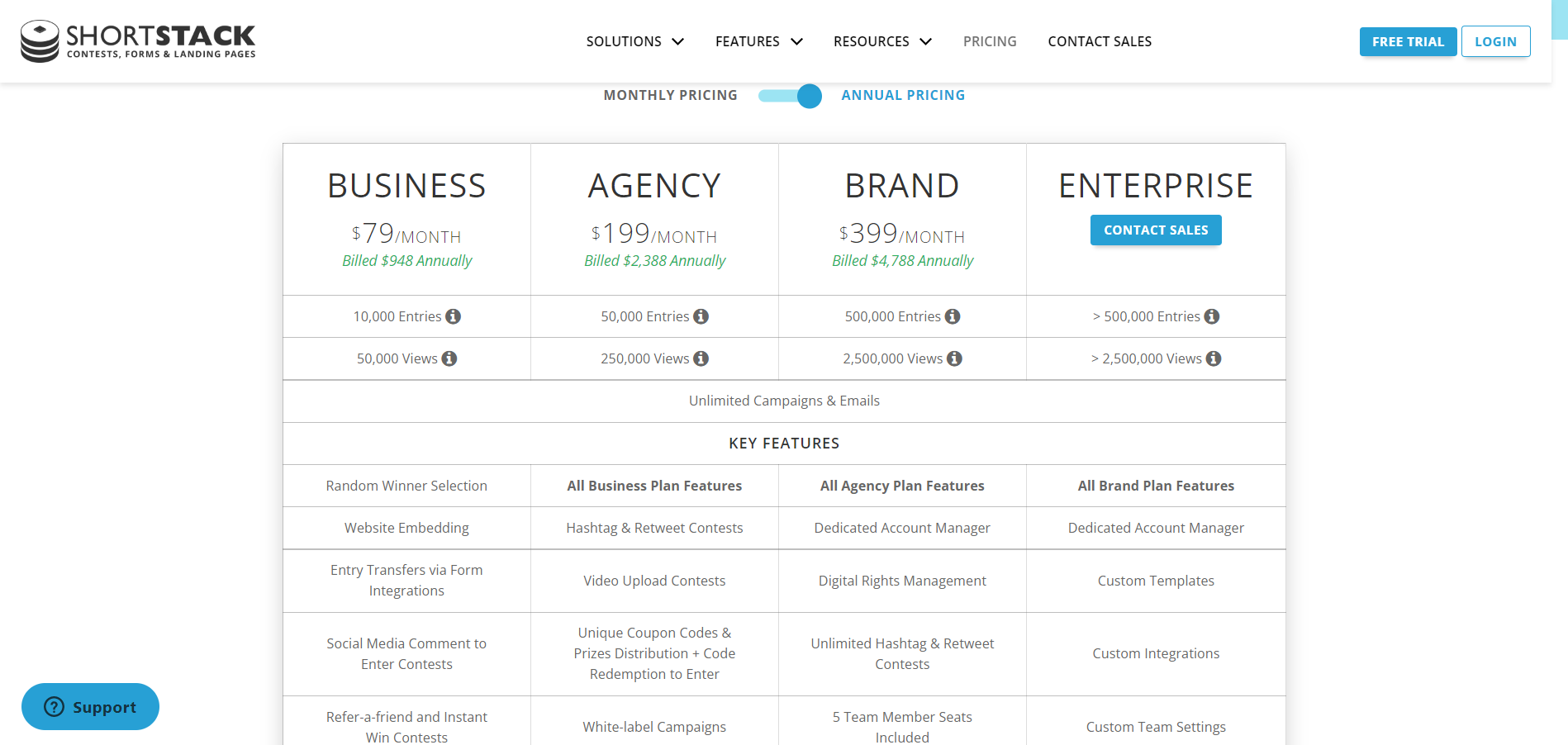
Task: Select Monthly Pricing label
Action: click(x=671, y=96)
